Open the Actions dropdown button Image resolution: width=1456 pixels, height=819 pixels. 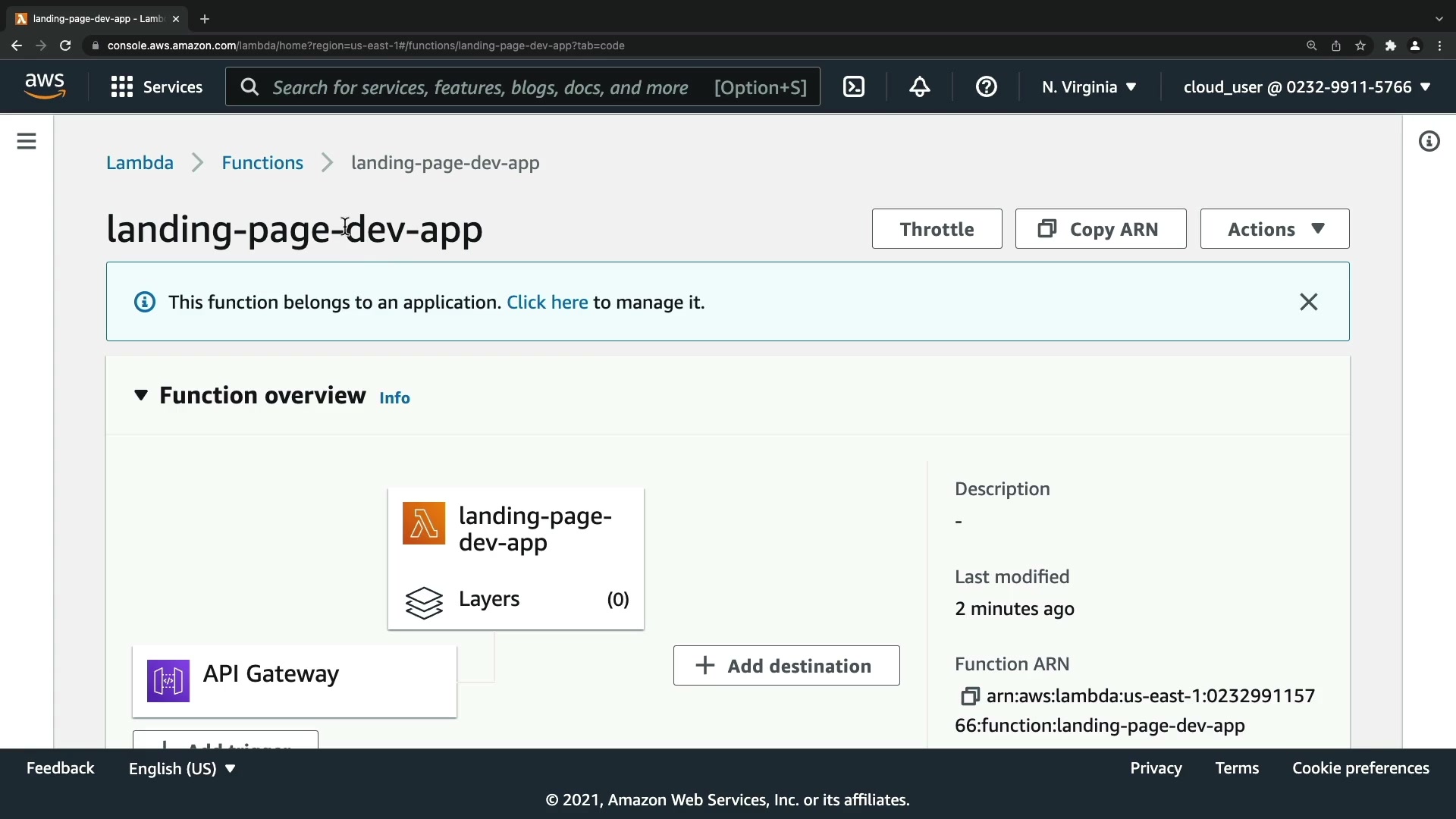click(x=1275, y=229)
